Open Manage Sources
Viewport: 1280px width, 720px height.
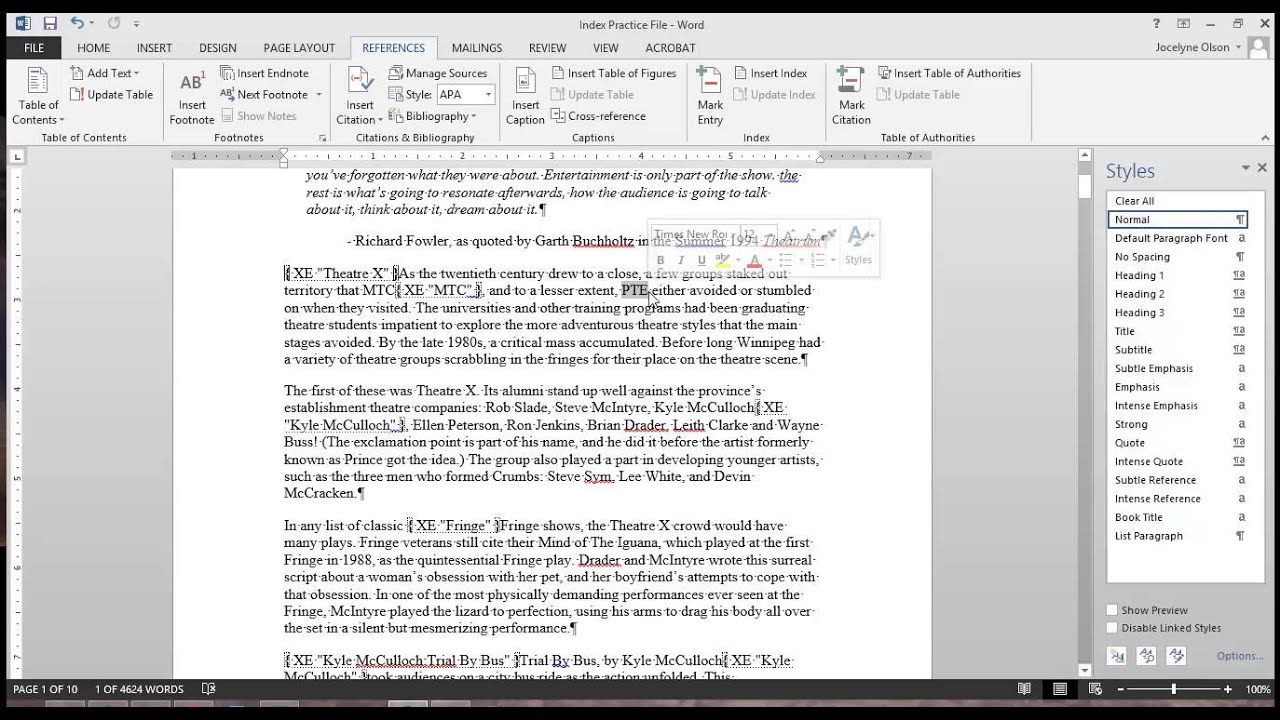point(438,73)
